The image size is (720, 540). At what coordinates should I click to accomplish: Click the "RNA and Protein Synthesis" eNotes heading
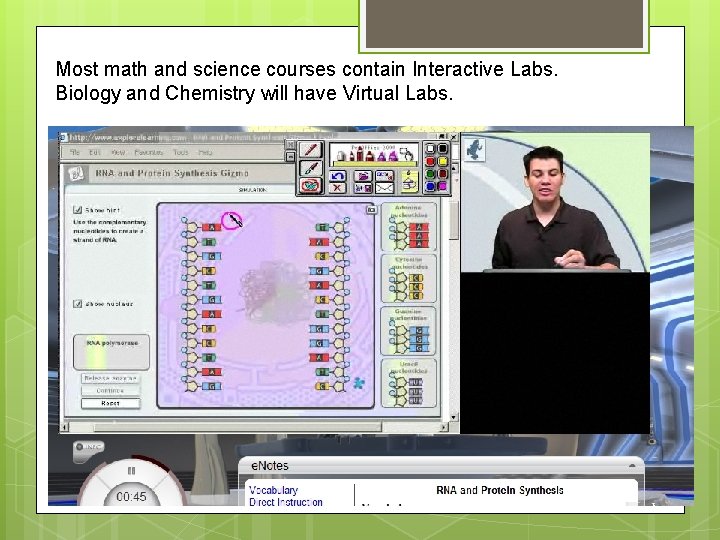pos(500,490)
